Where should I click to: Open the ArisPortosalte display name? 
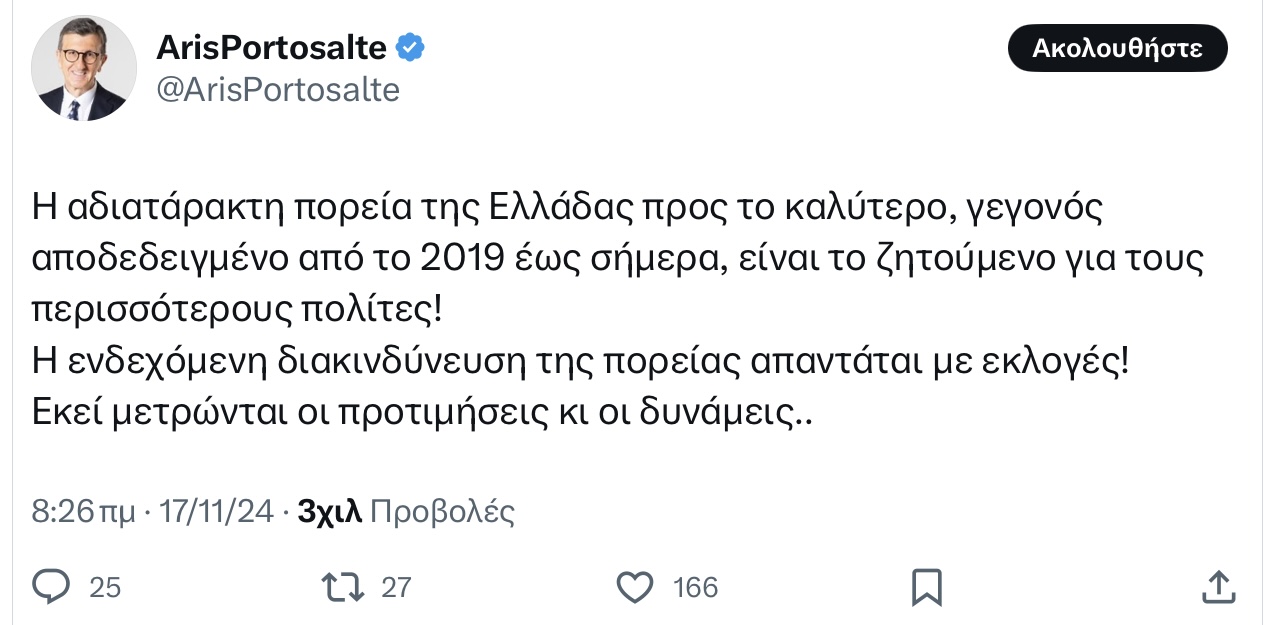tap(271, 47)
